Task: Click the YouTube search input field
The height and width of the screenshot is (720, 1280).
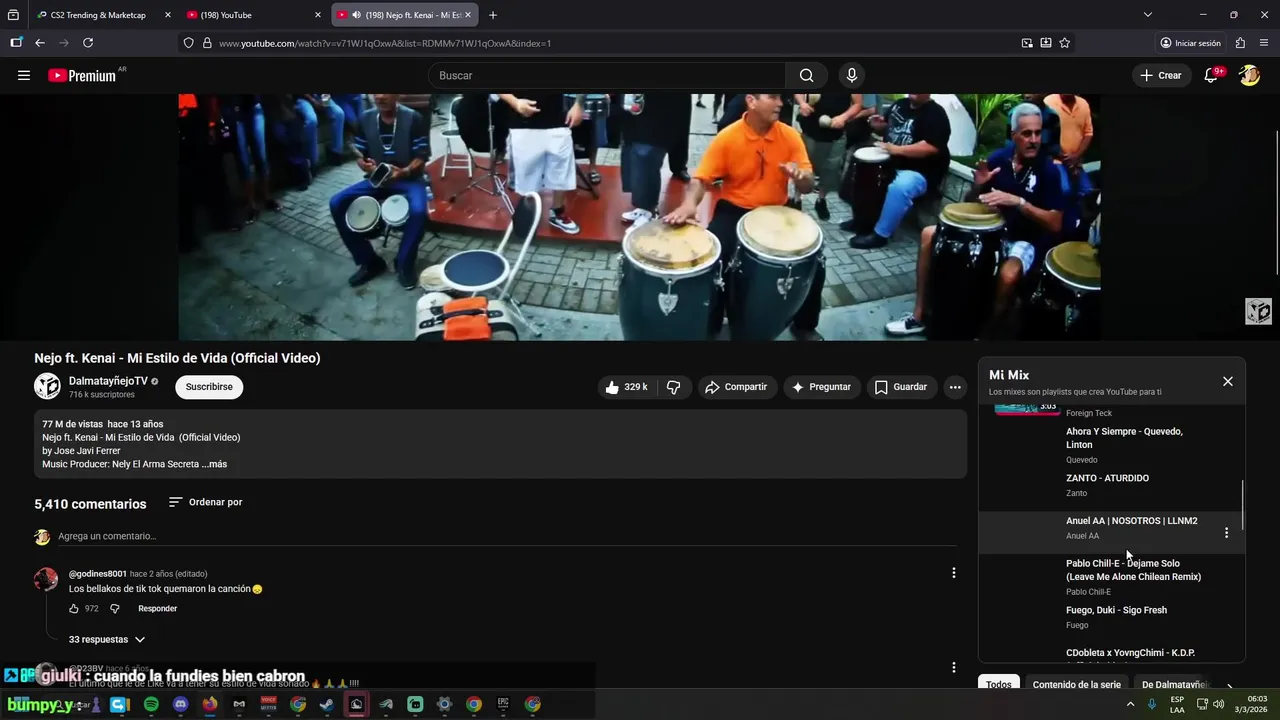Action: 607,75
